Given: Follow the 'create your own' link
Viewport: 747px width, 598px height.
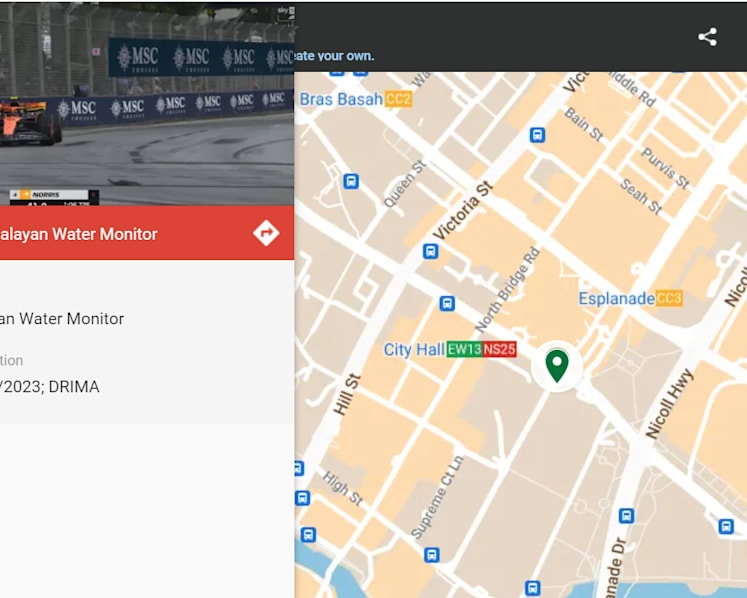Looking at the screenshot, I should coord(334,56).
